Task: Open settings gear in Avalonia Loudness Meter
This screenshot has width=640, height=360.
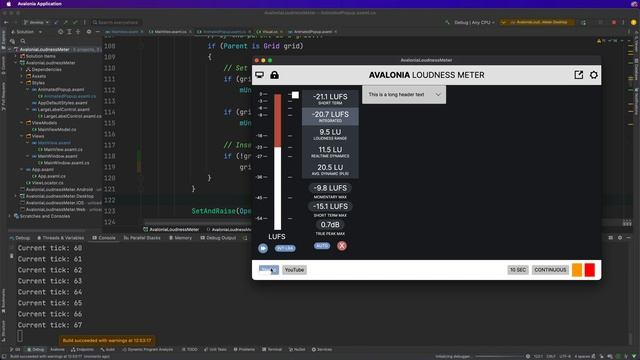Action: 593,75
